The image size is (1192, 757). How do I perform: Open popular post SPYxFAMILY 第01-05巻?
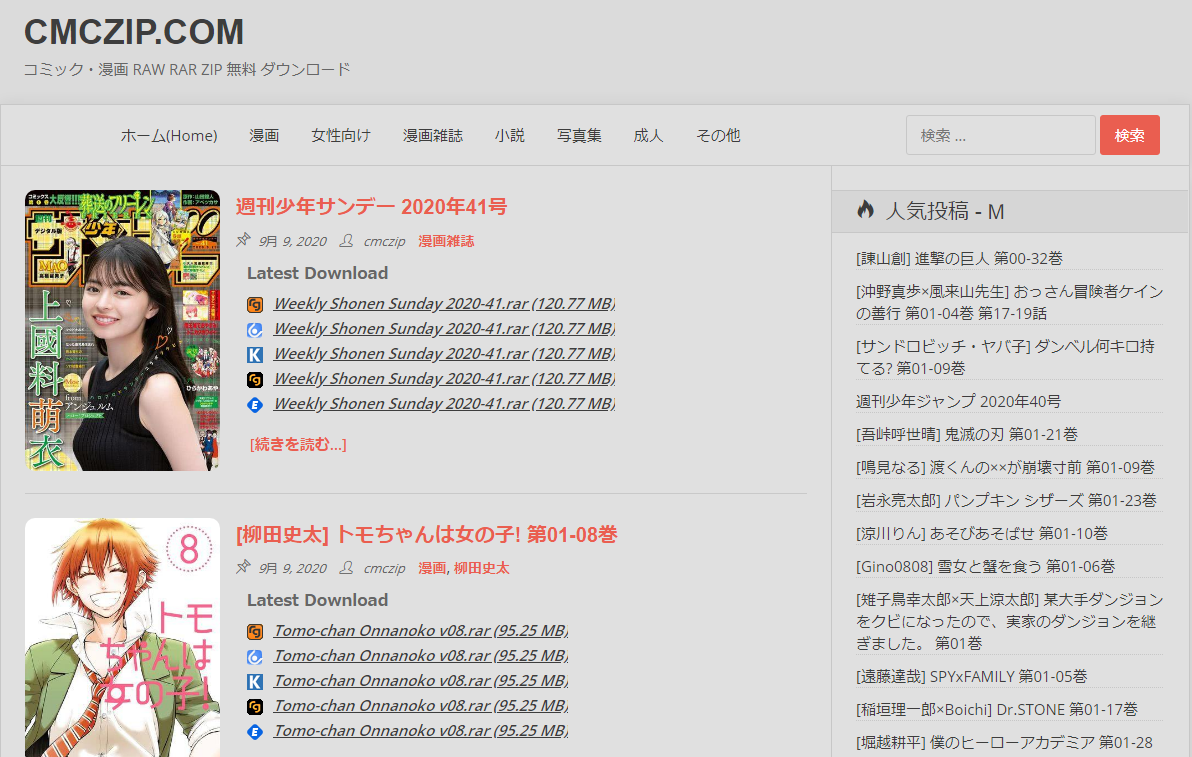click(972, 676)
